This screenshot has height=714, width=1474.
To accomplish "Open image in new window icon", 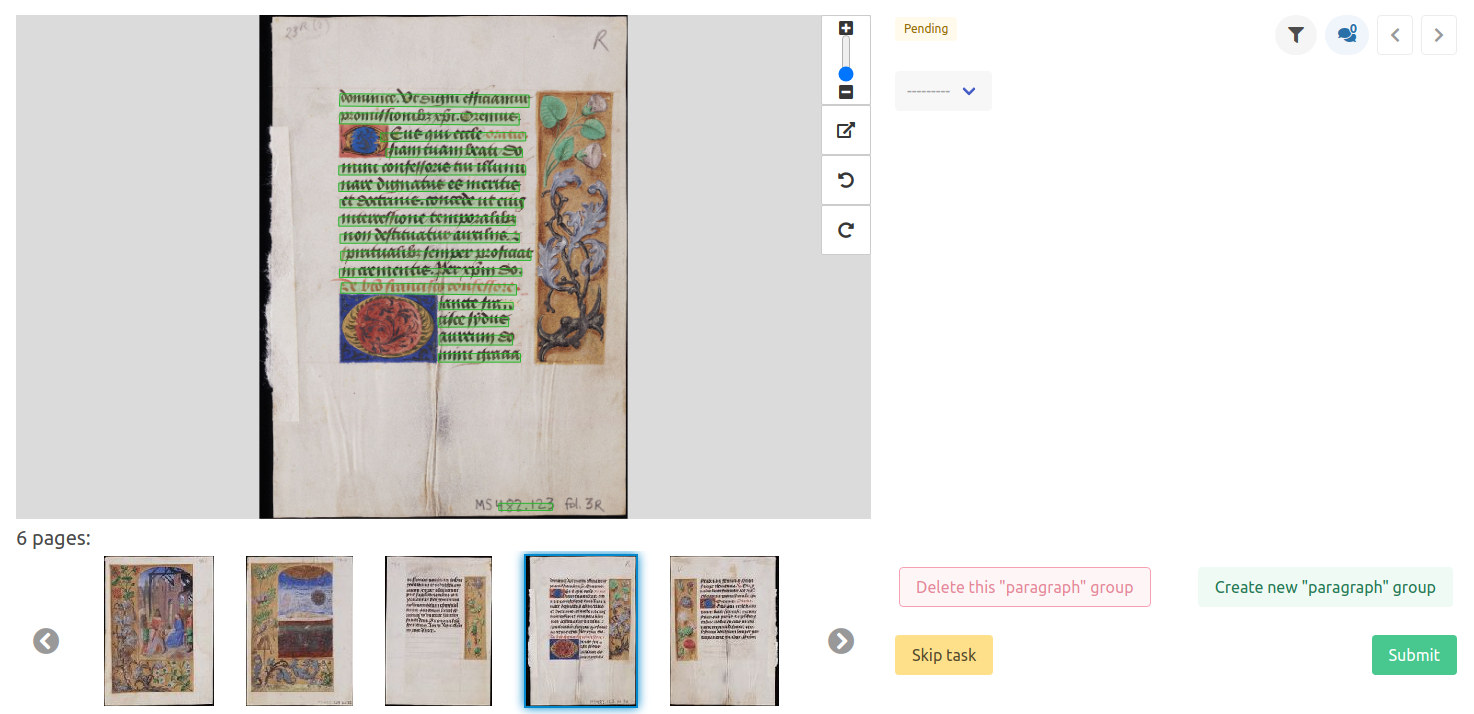I will [x=846, y=131].
